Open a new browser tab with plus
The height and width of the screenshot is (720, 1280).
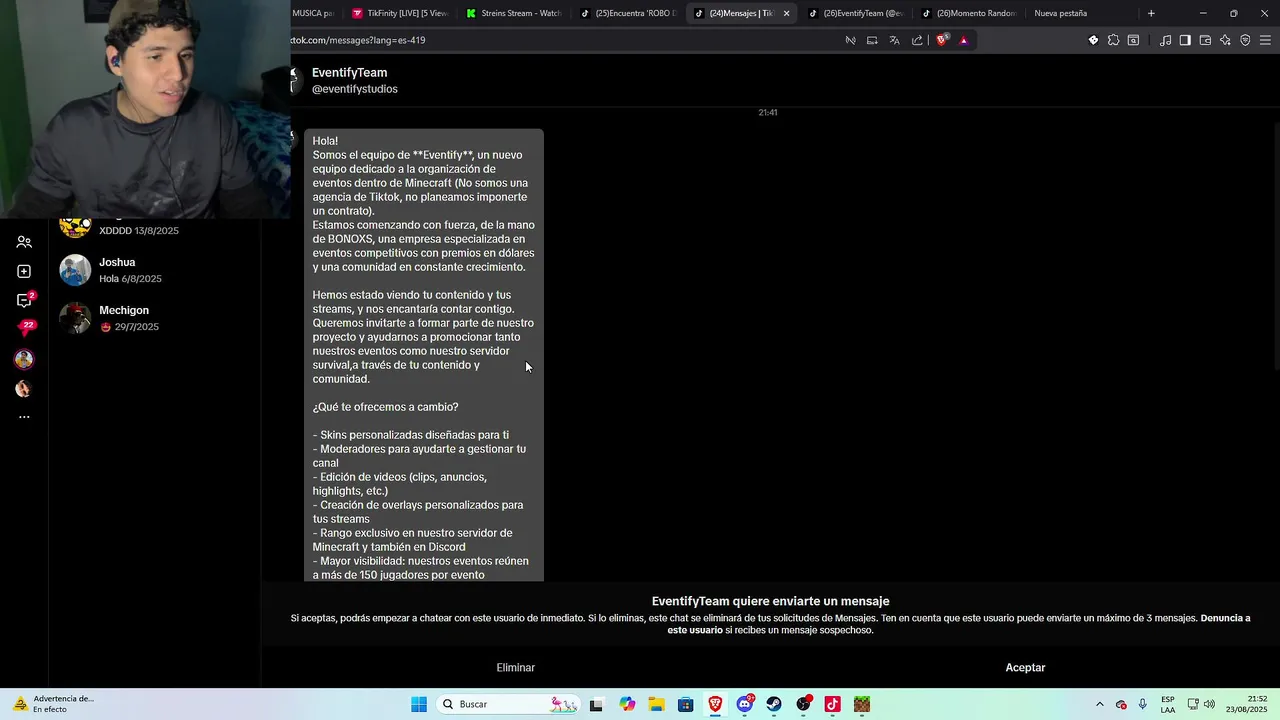click(x=1151, y=13)
